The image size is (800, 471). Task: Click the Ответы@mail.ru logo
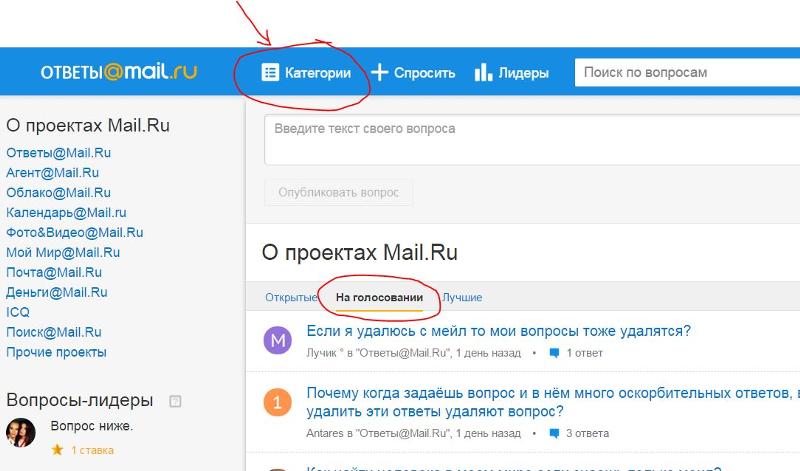[118, 72]
